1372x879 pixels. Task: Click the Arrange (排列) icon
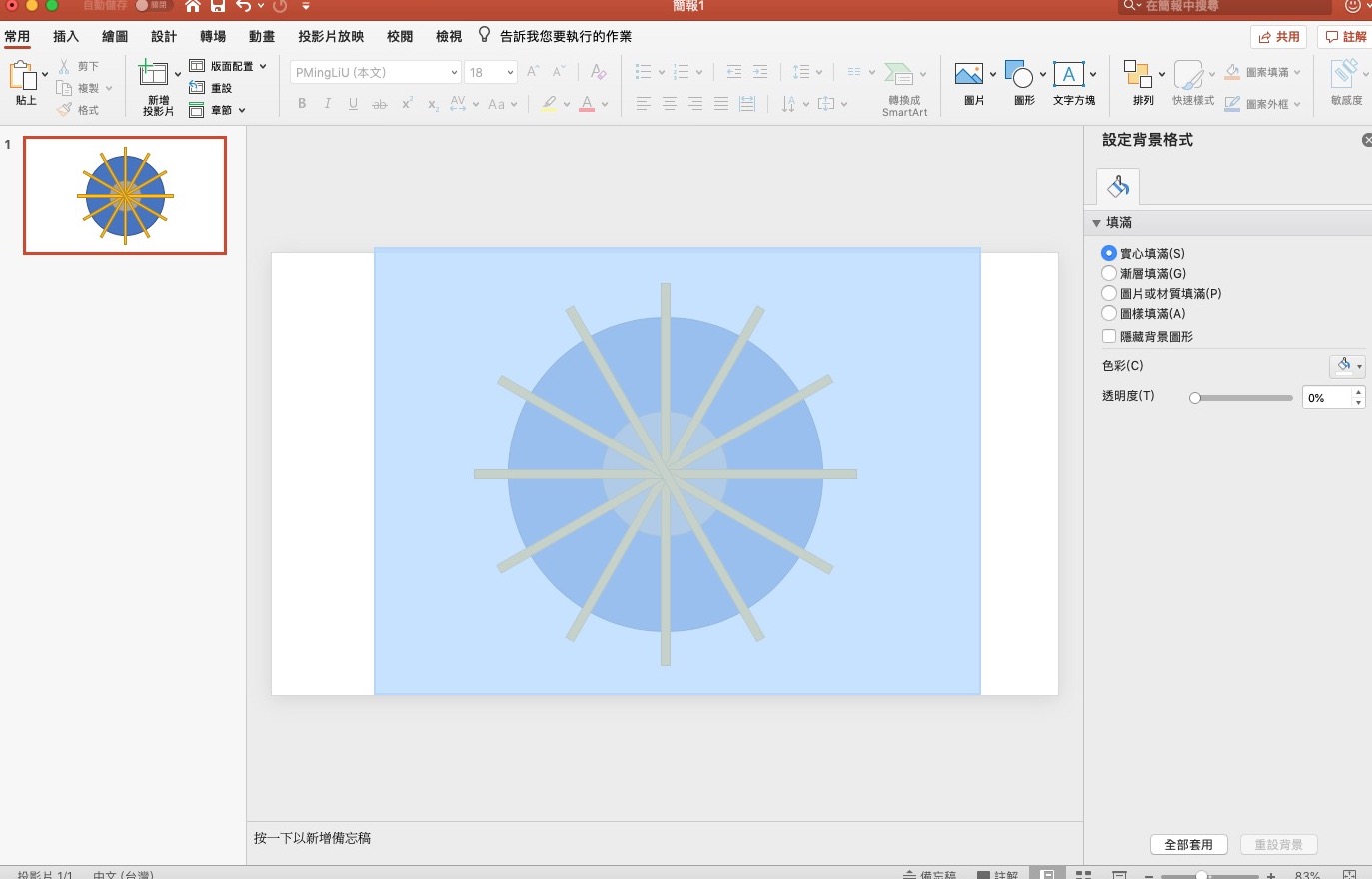point(1137,75)
